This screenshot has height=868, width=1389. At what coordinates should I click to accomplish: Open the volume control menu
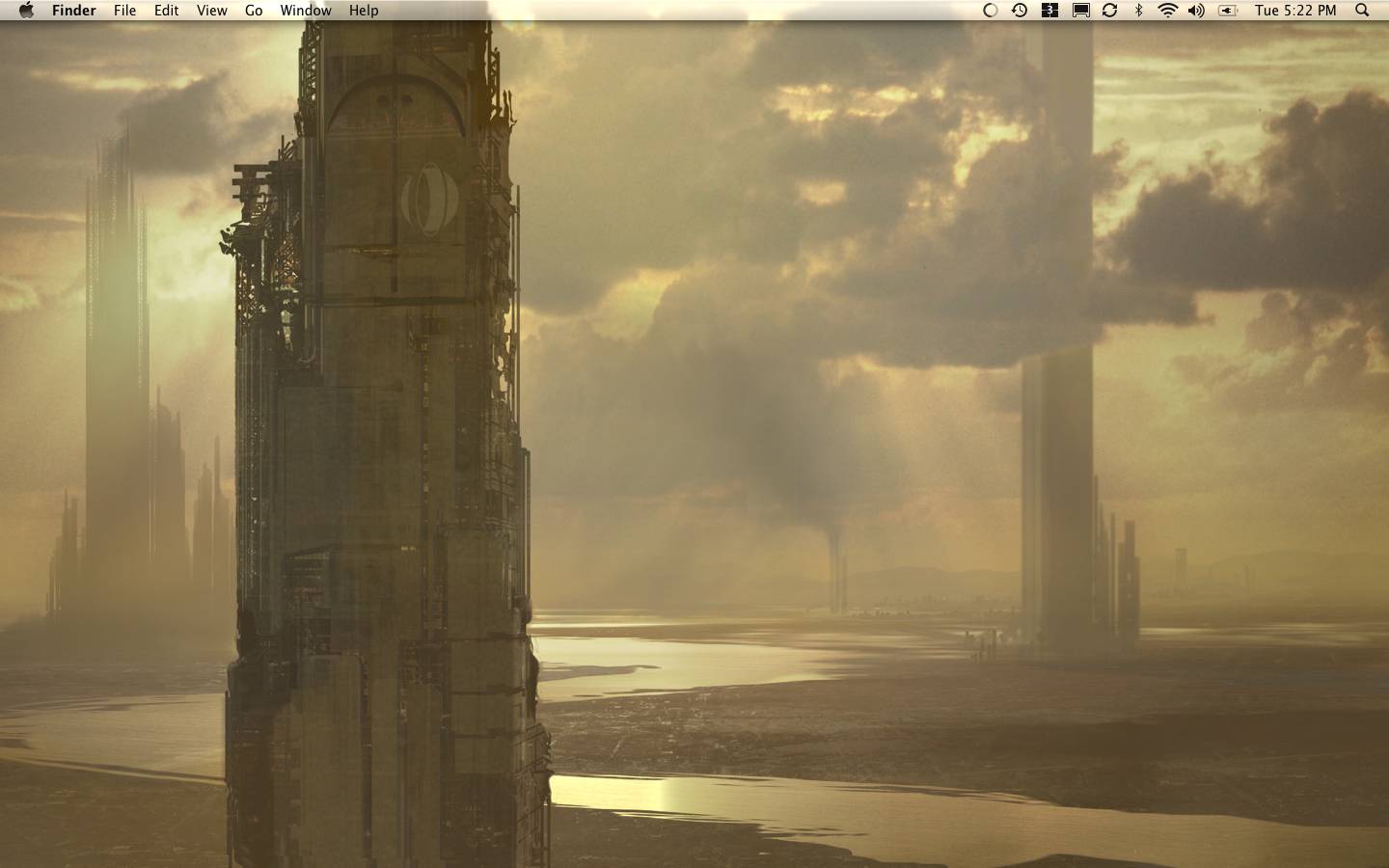1197,10
